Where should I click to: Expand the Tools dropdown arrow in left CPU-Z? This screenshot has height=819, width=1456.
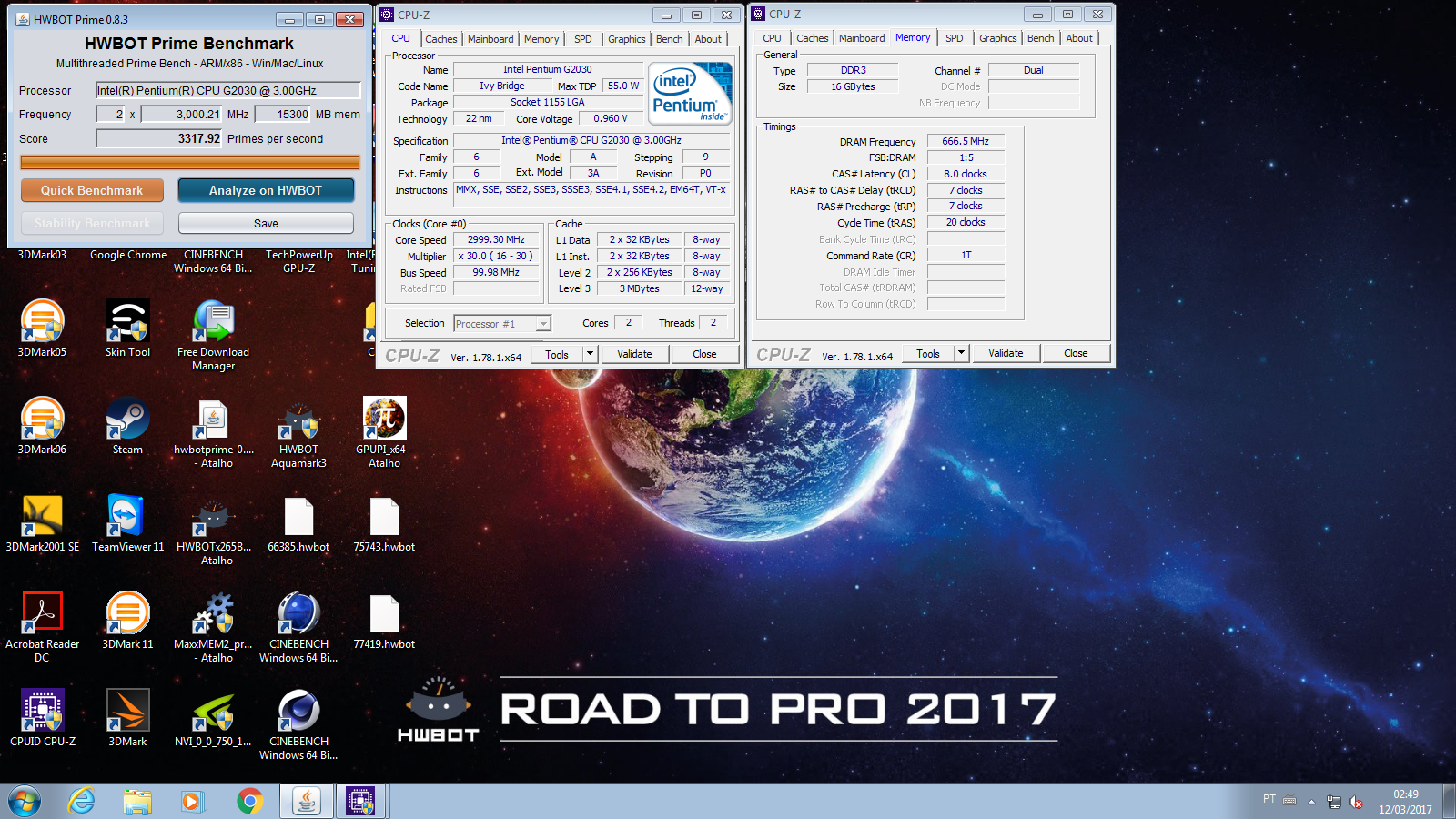click(x=590, y=354)
